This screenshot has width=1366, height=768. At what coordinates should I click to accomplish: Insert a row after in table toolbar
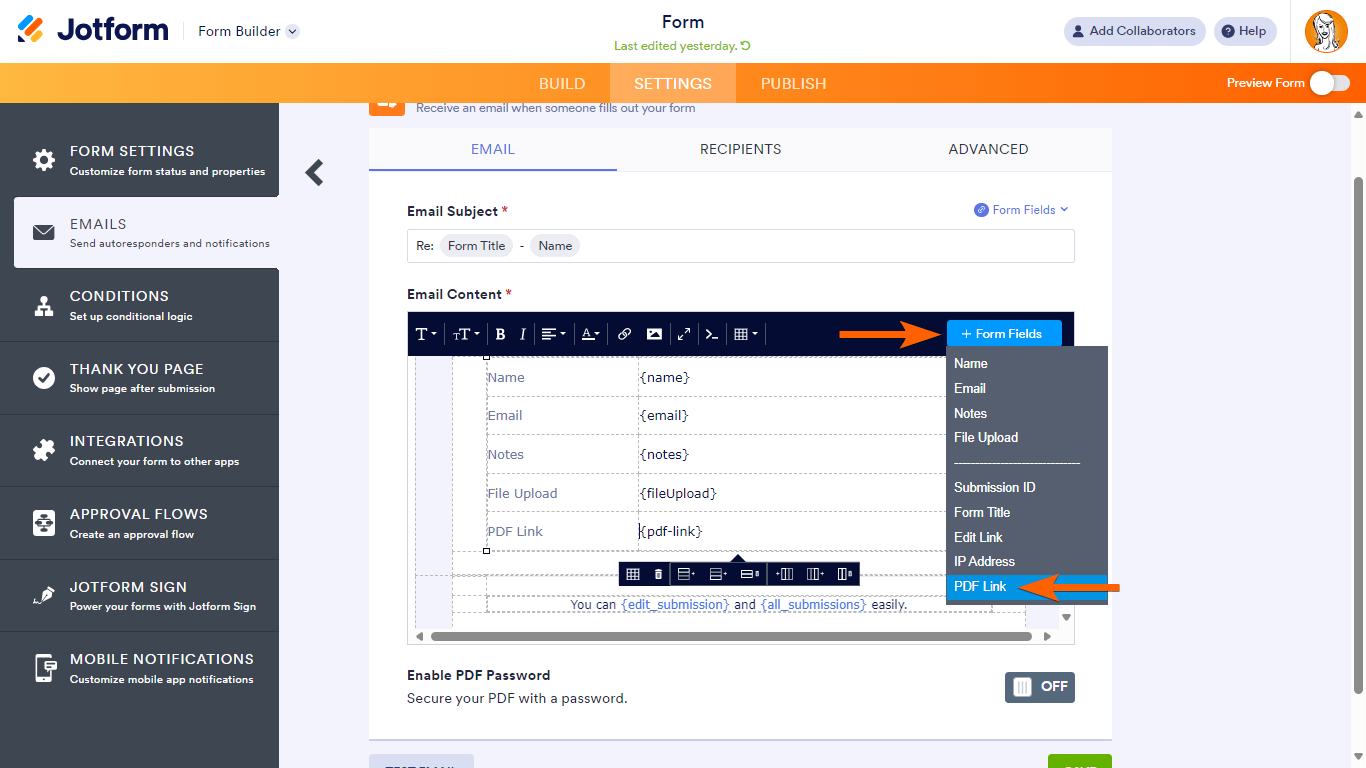pyautogui.click(x=718, y=574)
